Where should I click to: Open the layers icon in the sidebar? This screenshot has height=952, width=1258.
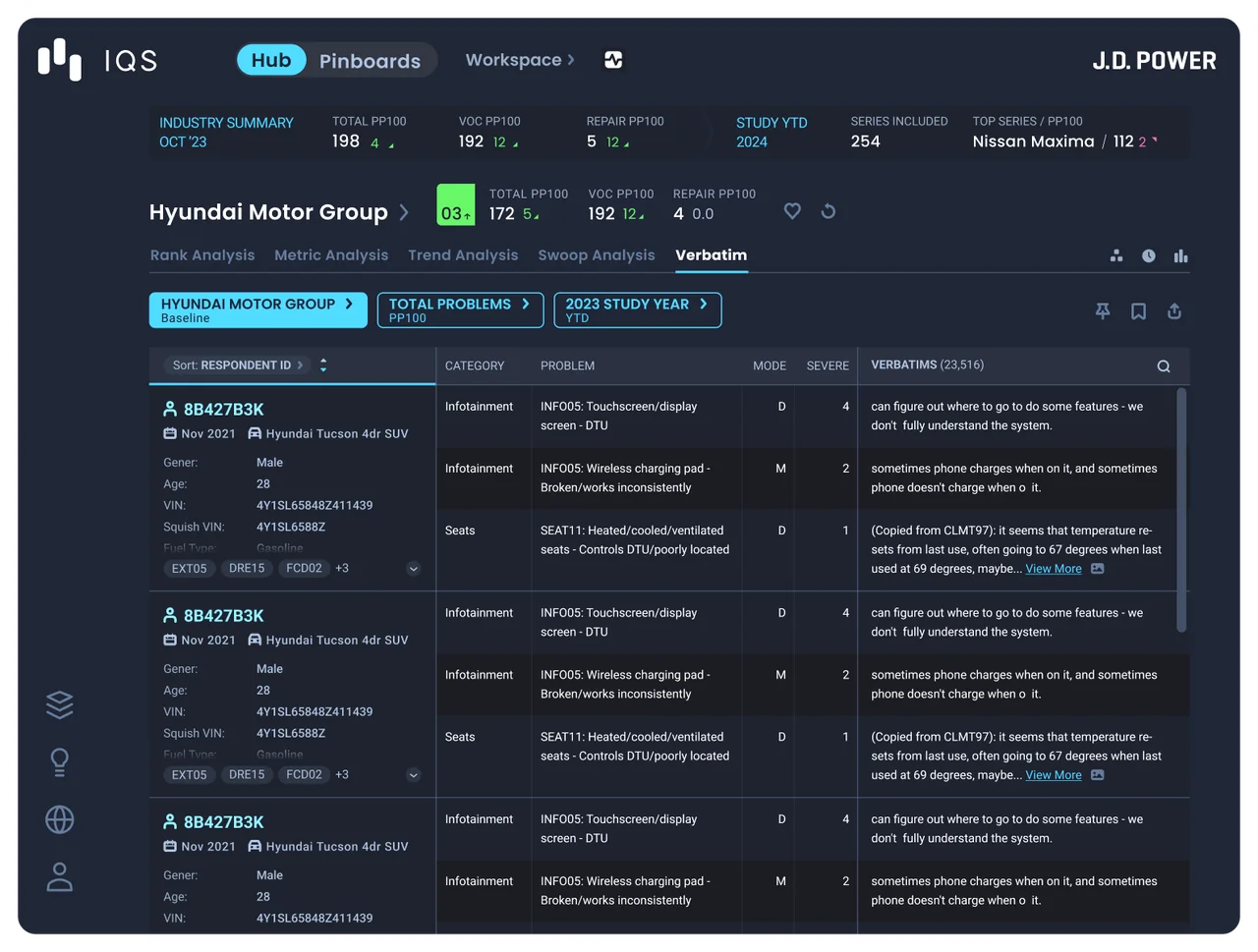pyautogui.click(x=60, y=704)
